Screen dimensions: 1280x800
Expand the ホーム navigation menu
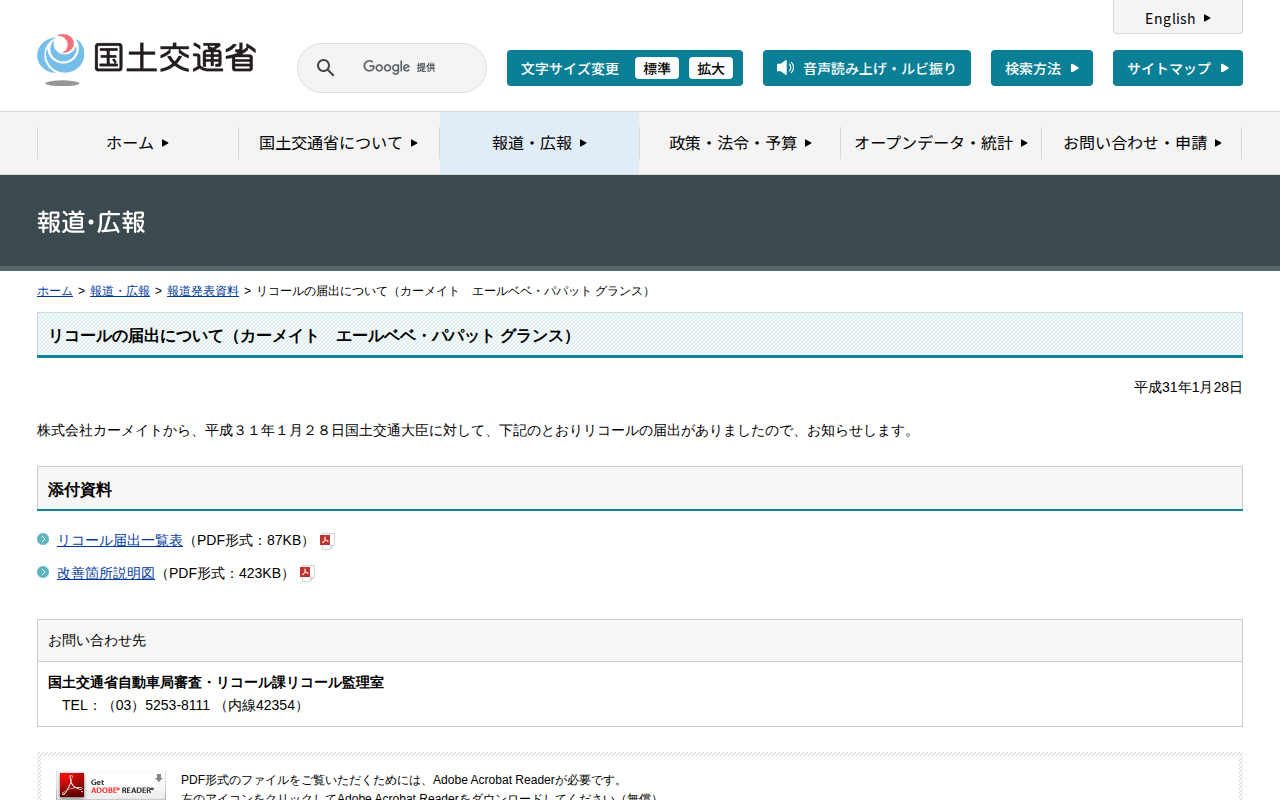tap(138, 143)
